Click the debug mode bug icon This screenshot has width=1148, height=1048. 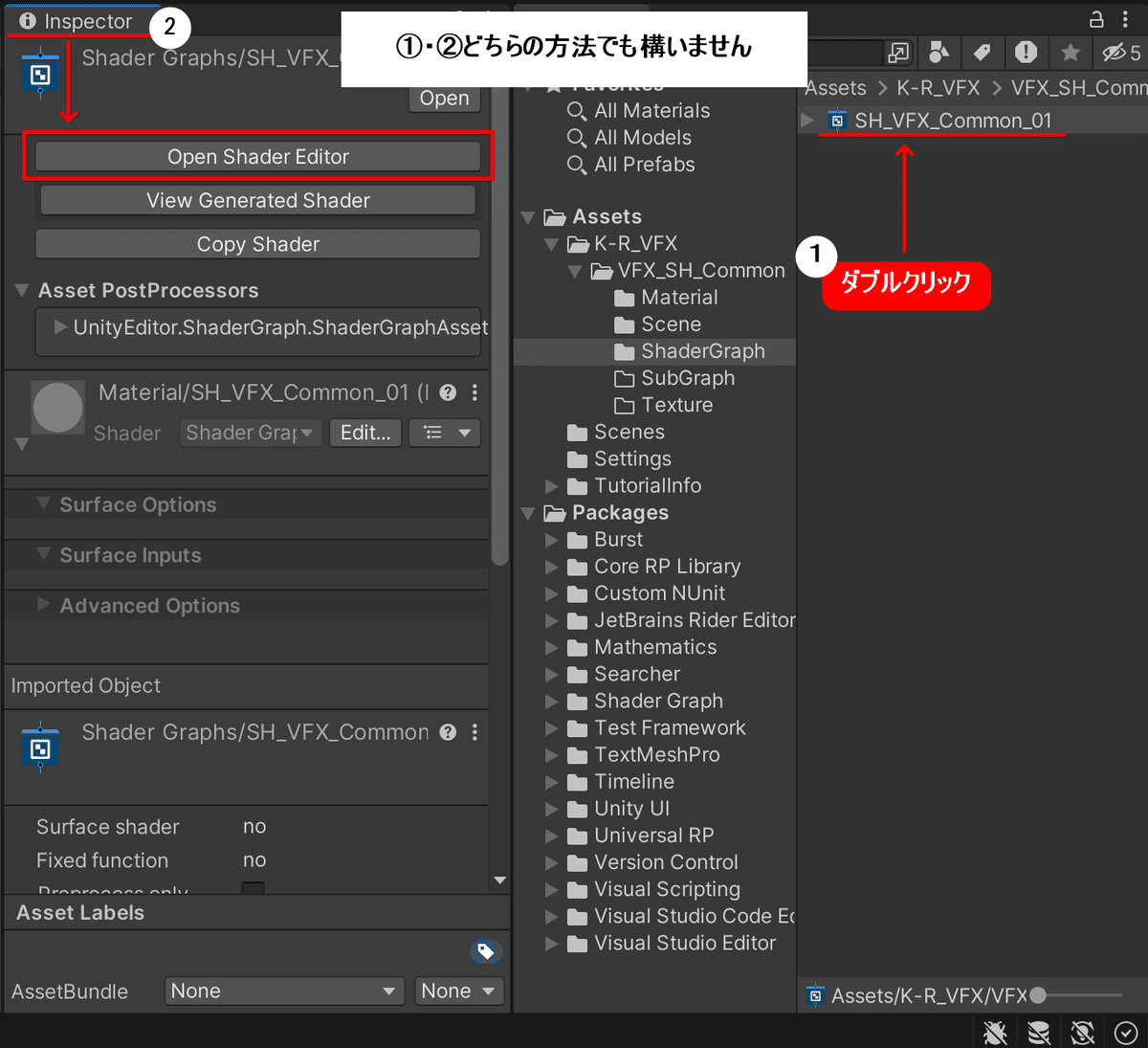[995, 1033]
